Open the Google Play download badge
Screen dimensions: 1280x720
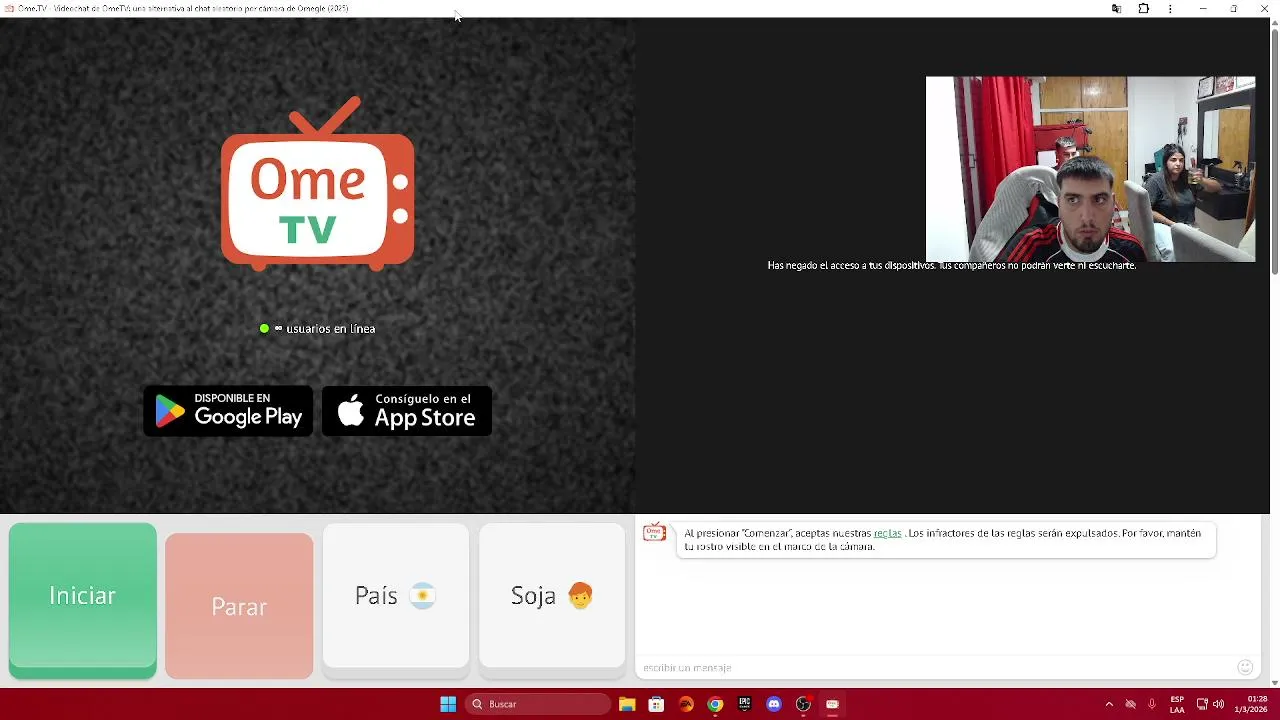(228, 410)
